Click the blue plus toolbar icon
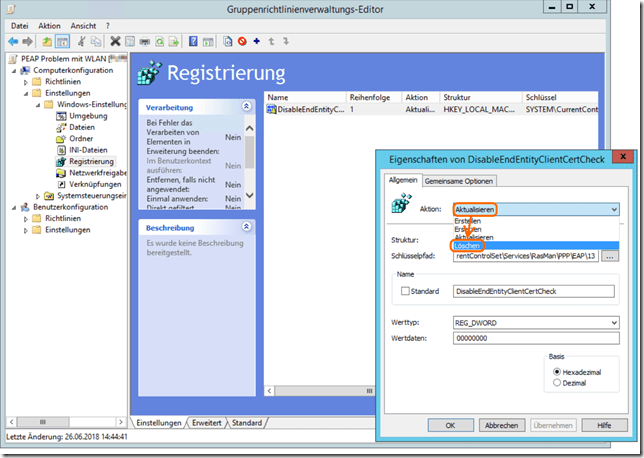Screen dimensions: 644x458 256,42
